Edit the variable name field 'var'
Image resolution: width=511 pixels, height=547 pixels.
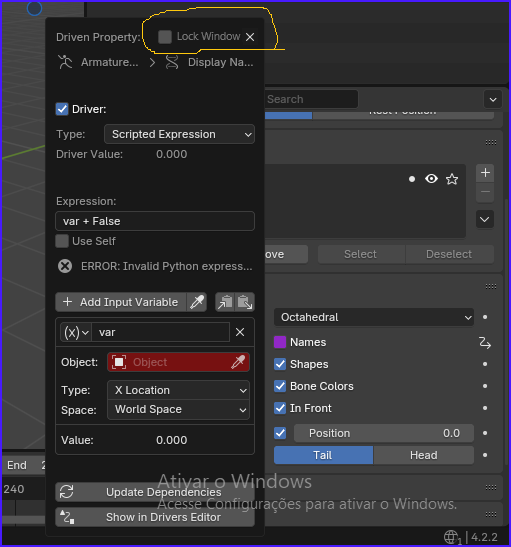[161, 332]
